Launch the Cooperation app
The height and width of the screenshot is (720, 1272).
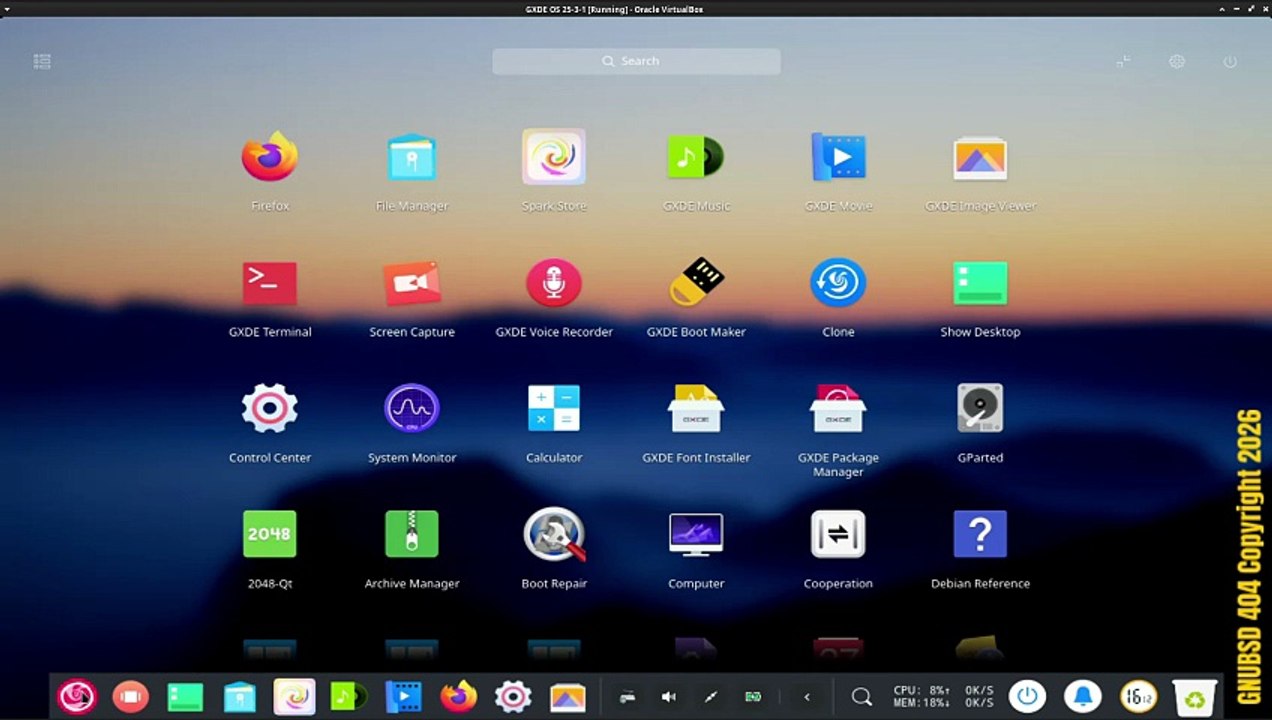point(838,534)
